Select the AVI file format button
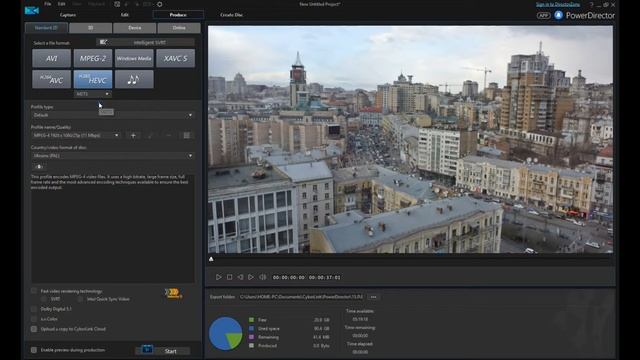 (x=51, y=58)
